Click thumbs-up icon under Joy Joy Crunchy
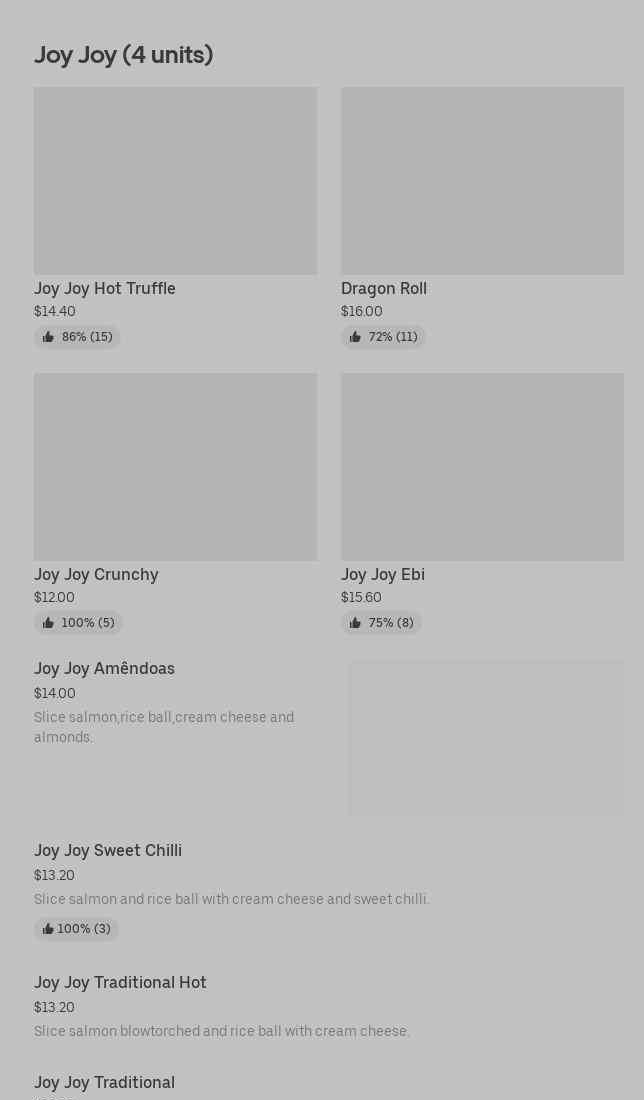Screen dimensions: 644x1100 click(48, 623)
